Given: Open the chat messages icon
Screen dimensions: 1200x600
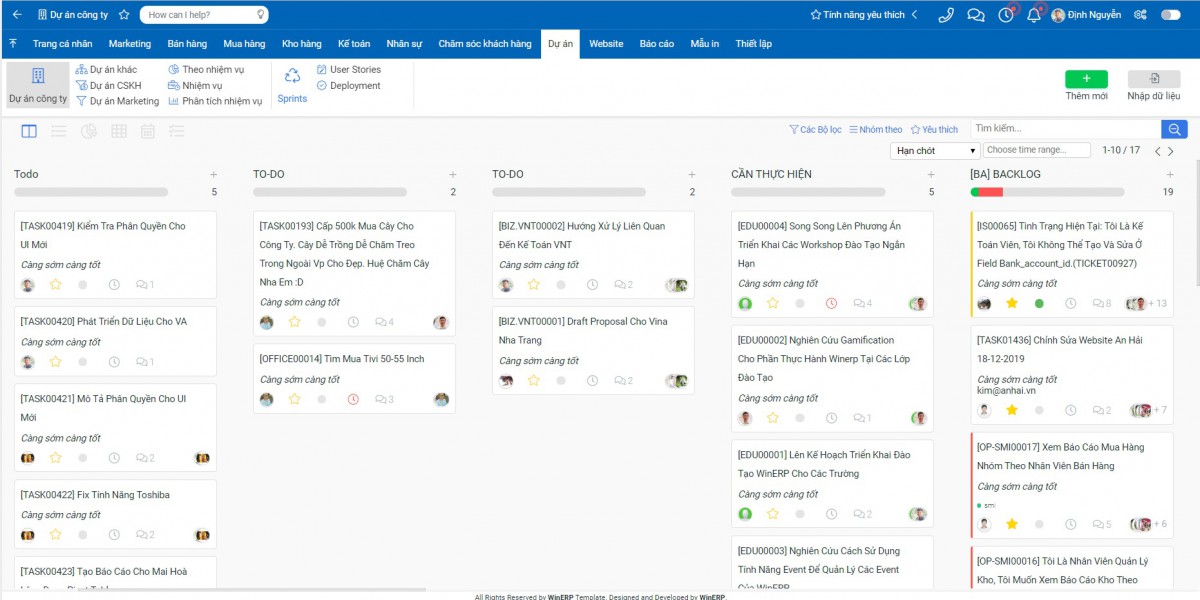Looking at the screenshot, I should (x=976, y=15).
